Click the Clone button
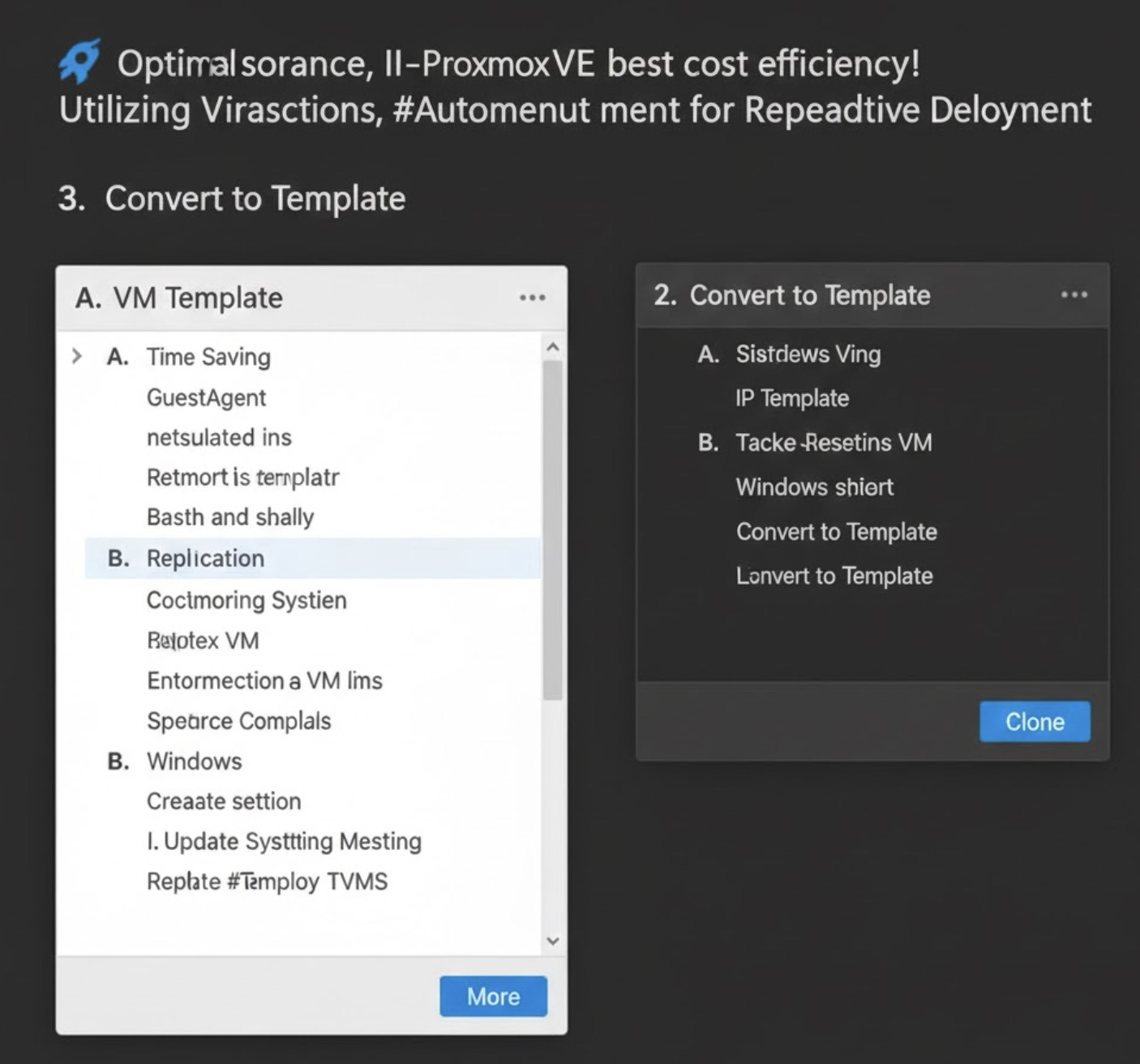This screenshot has width=1140, height=1064. click(1035, 722)
